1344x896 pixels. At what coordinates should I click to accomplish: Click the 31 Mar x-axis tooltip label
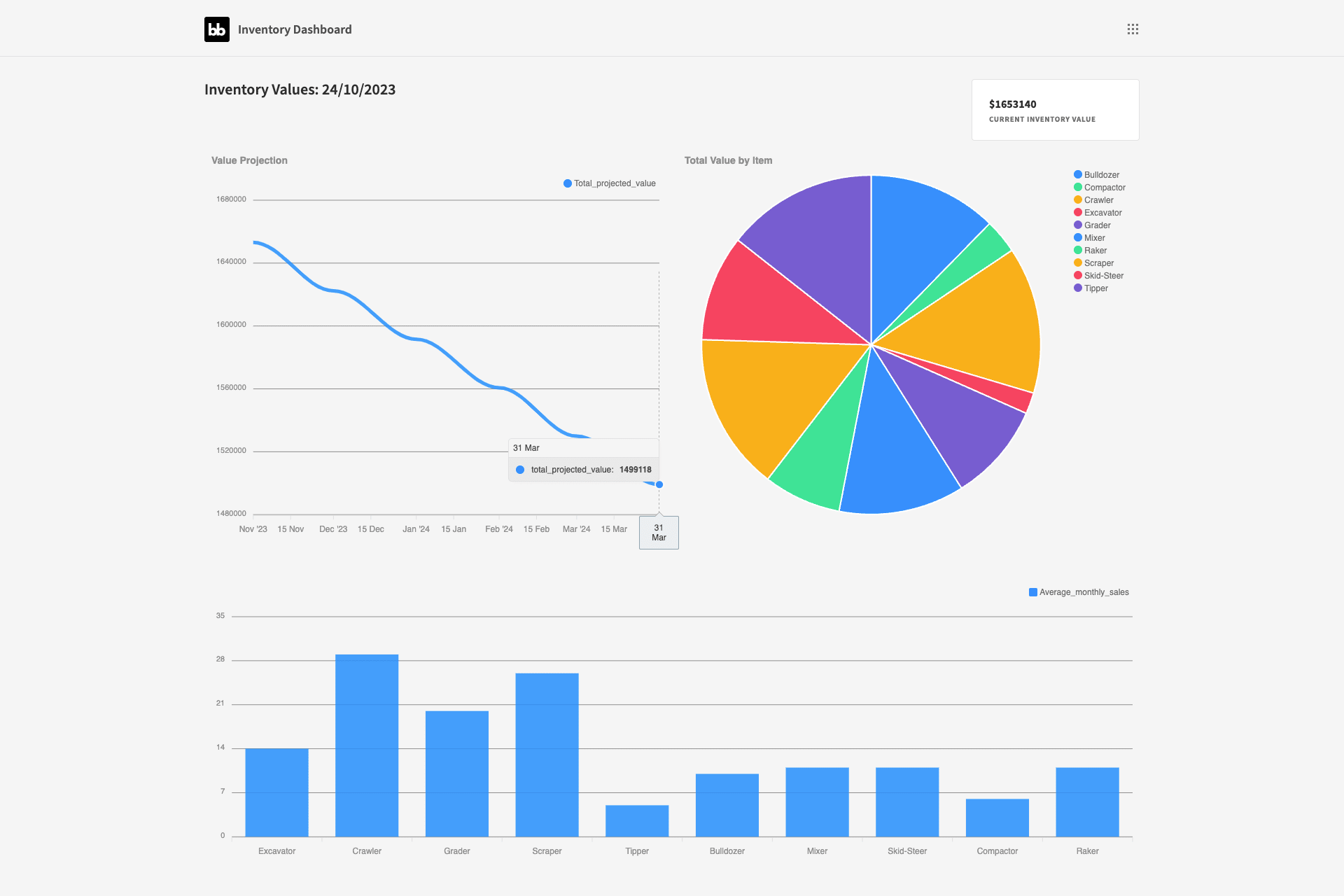coord(659,533)
